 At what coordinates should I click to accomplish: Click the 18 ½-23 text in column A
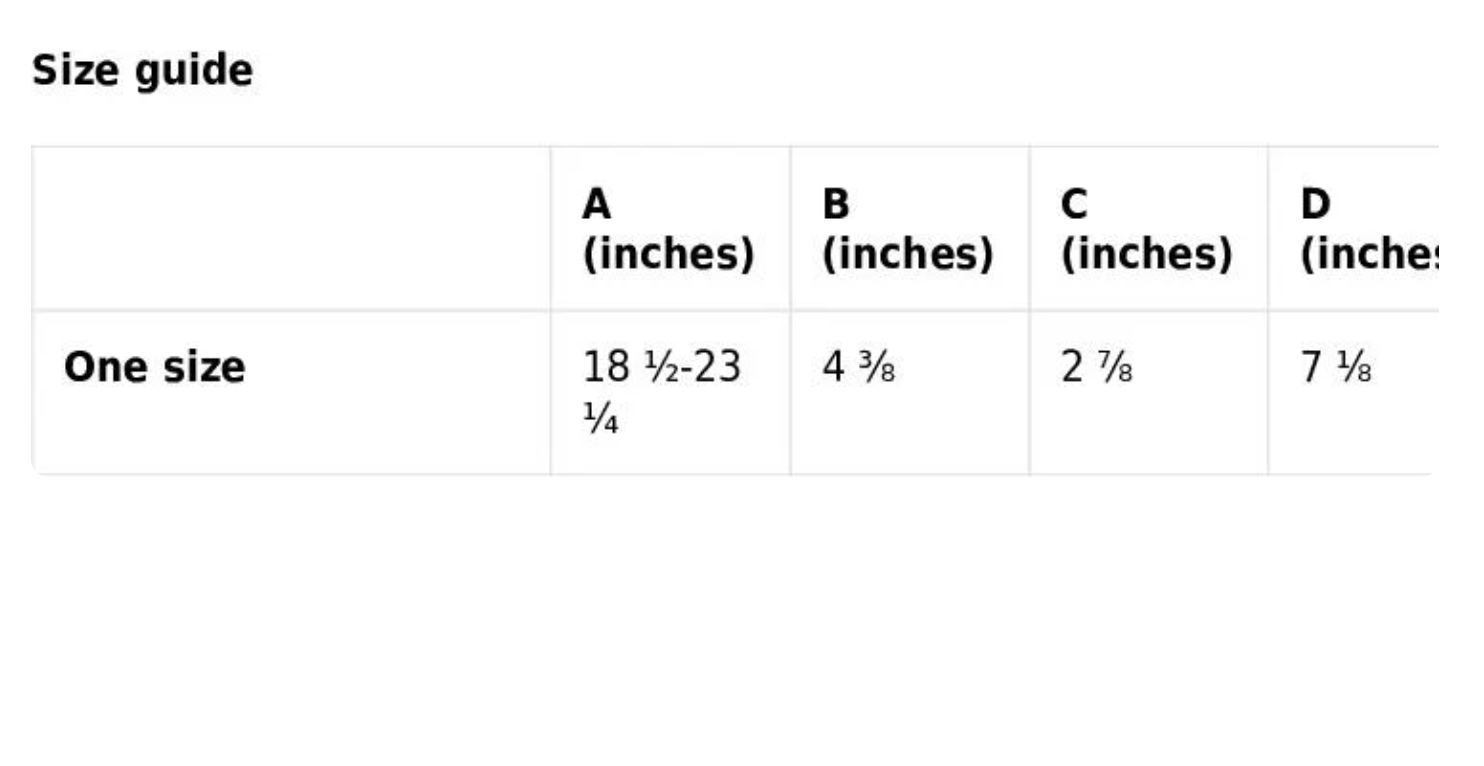click(x=661, y=367)
